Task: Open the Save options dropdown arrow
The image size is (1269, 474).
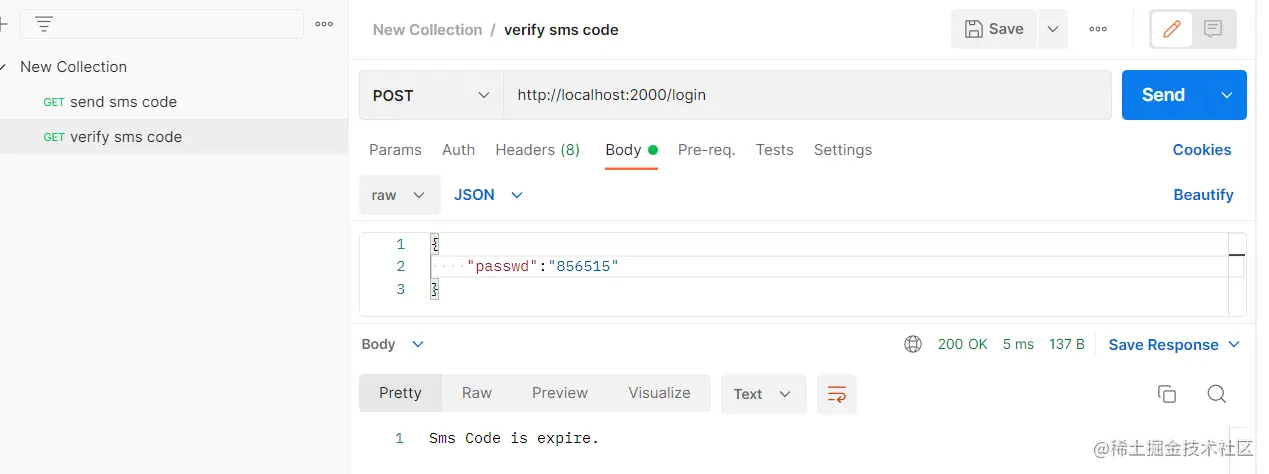Action: [x=1052, y=29]
